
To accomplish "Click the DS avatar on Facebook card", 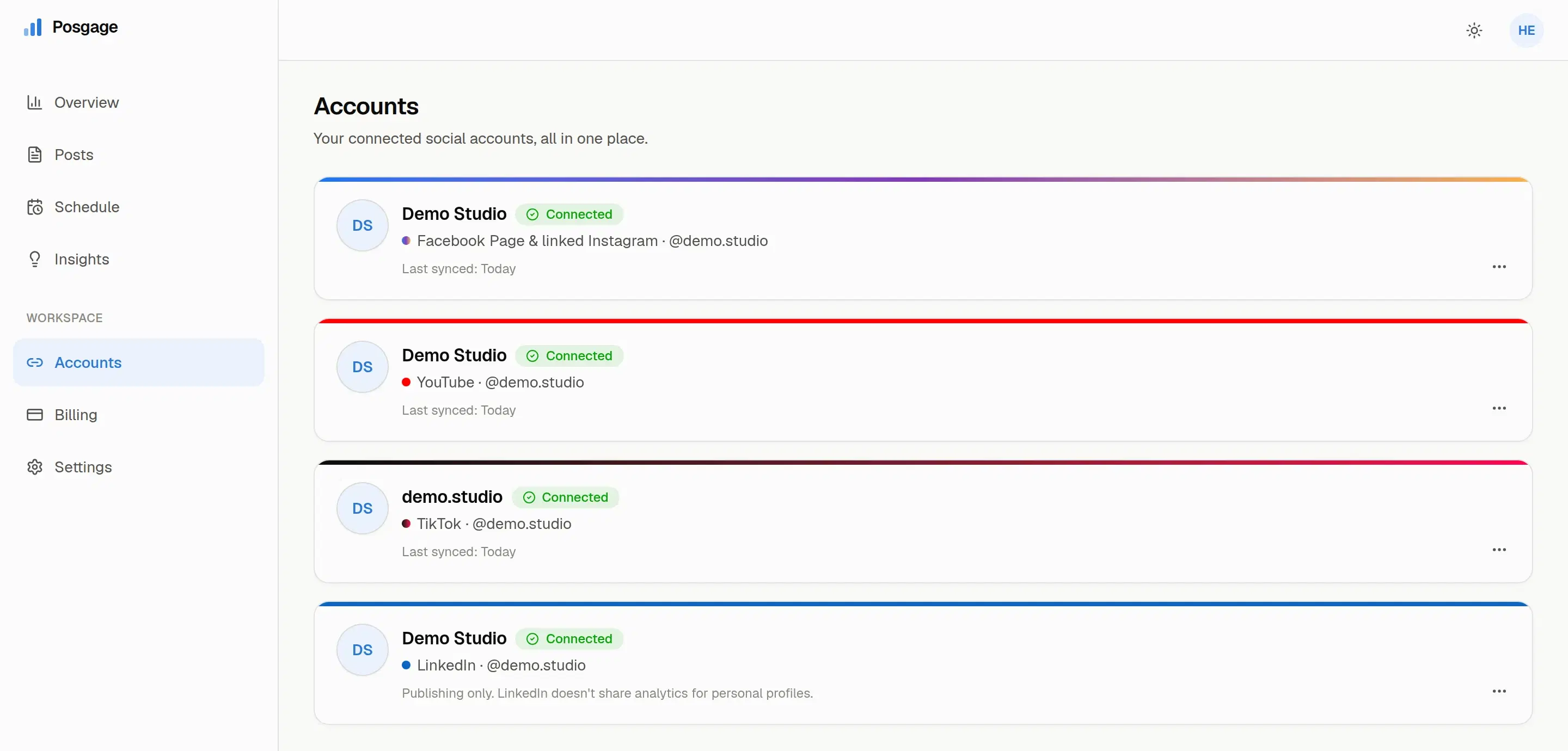I will [362, 225].
